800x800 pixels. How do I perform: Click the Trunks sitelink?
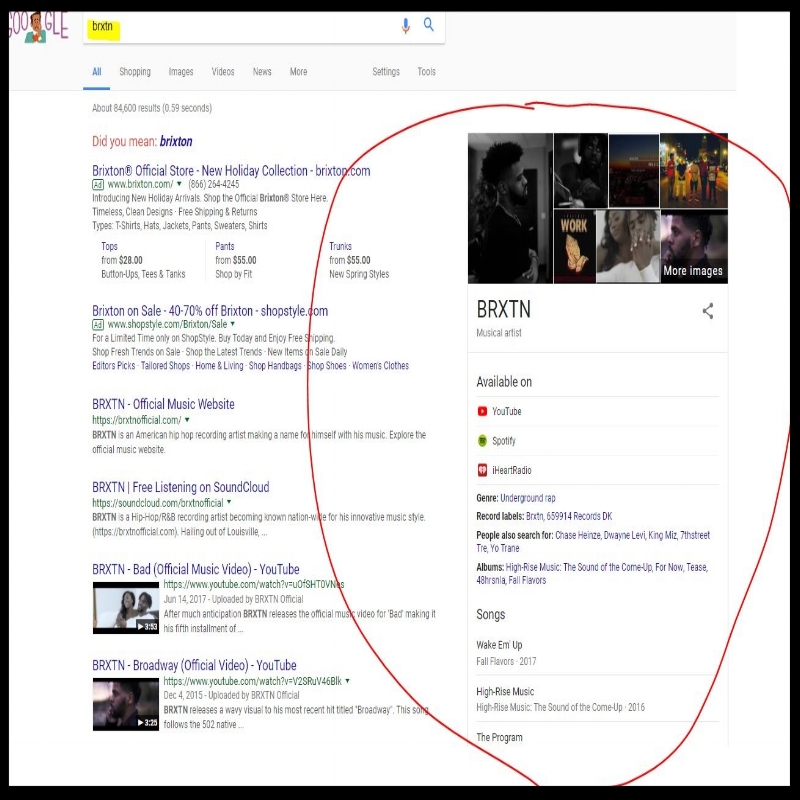coord(340,246)
